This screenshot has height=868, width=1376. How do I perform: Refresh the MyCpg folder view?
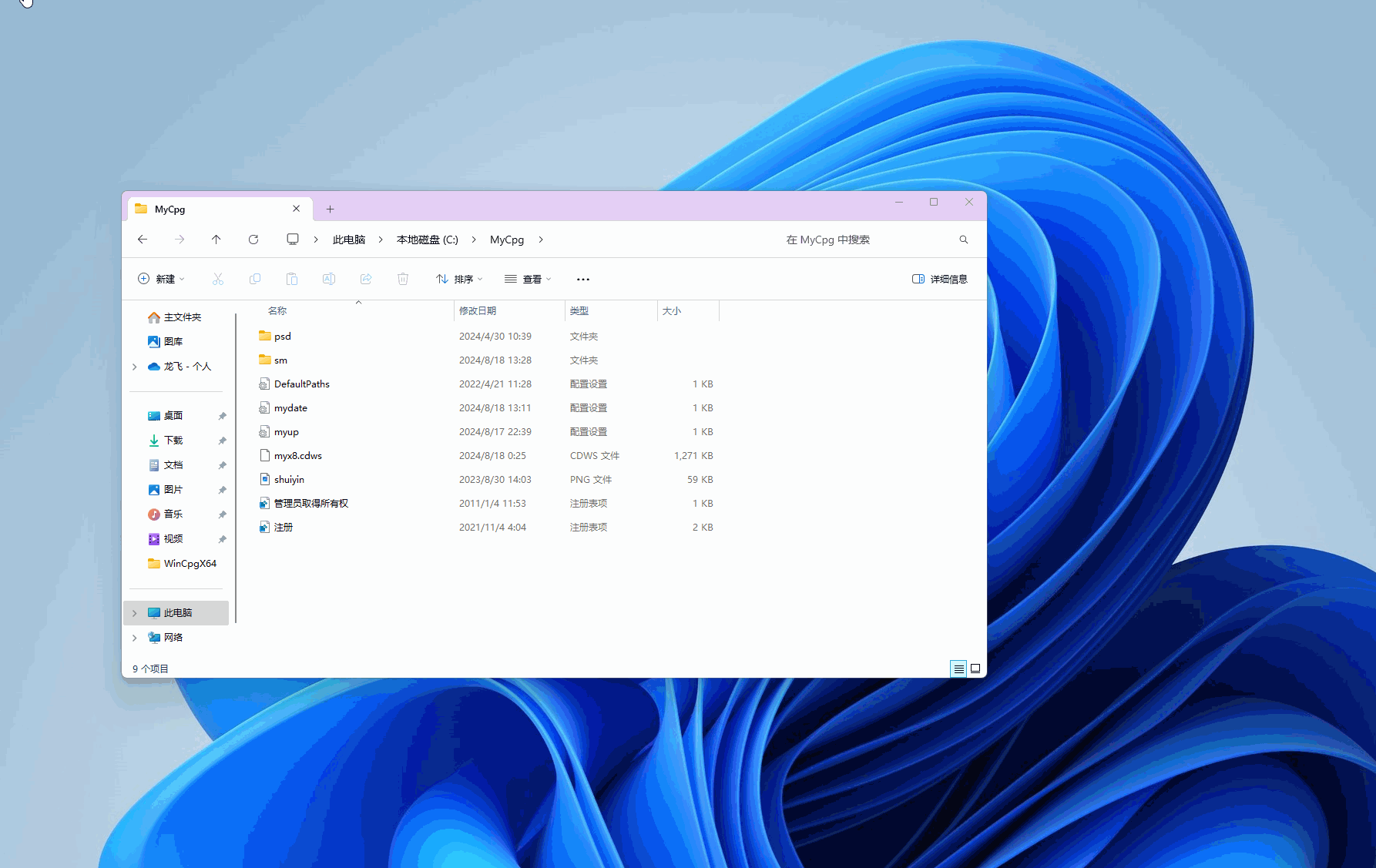click(253, 240)
